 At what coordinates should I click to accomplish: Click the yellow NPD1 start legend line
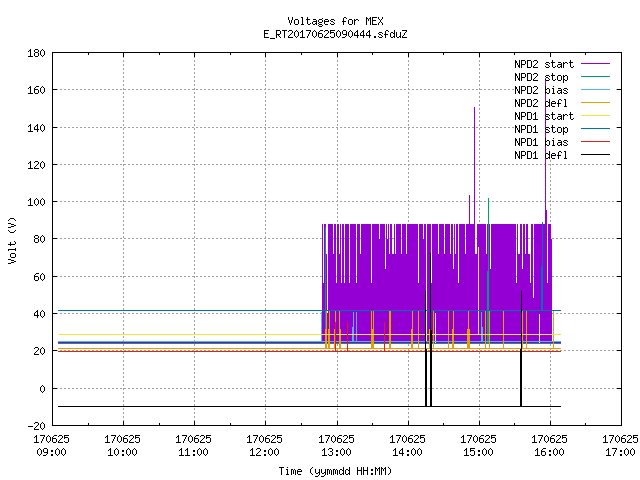596,116
